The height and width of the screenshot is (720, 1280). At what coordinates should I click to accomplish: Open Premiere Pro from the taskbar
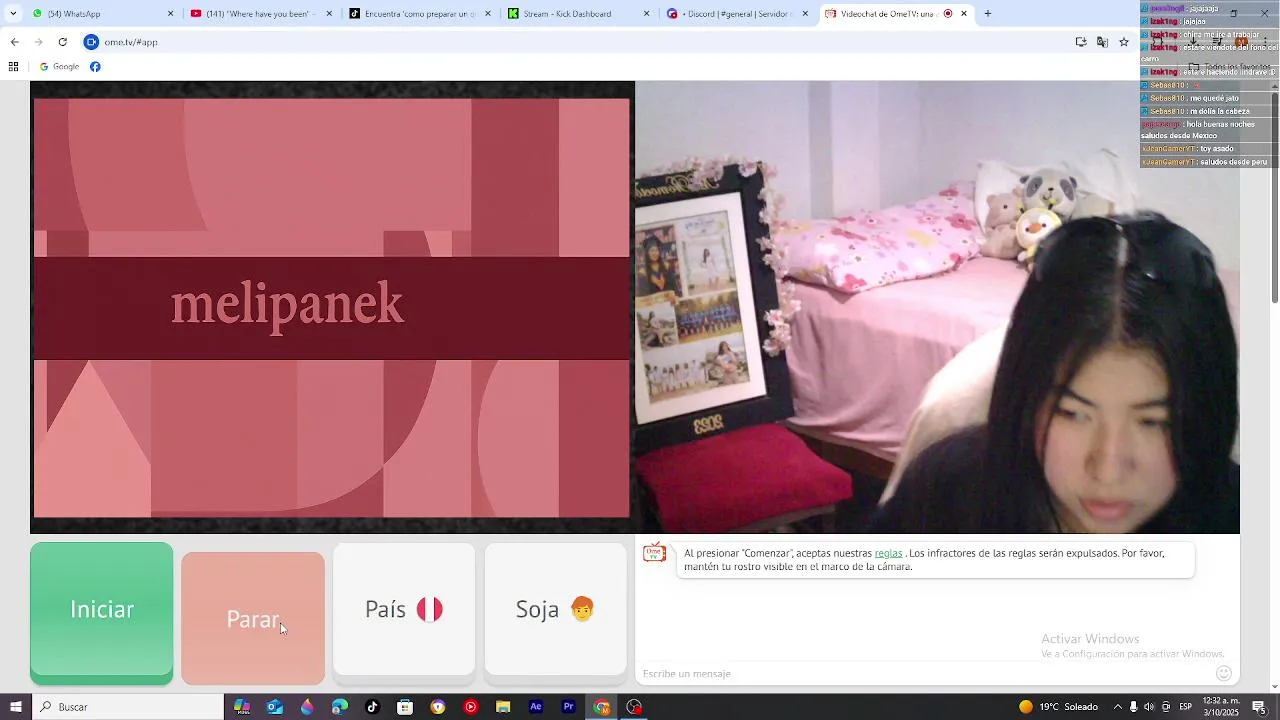tap(568, 707)
